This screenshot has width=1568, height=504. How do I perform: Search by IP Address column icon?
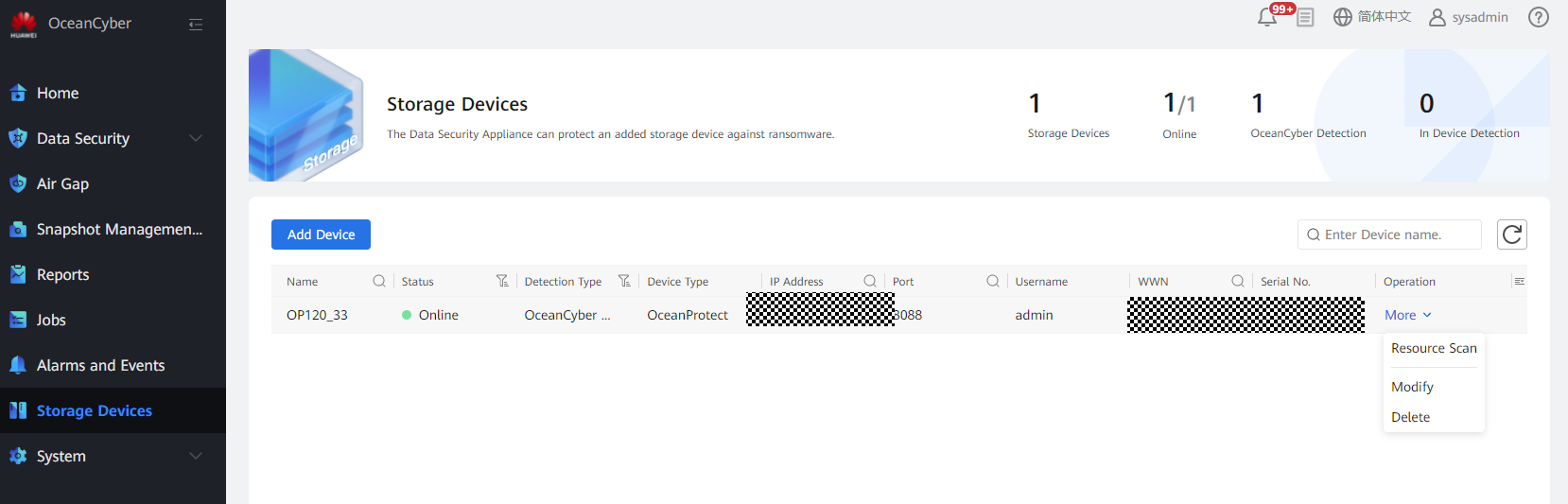pyautogui.click(x=870, y=281)
